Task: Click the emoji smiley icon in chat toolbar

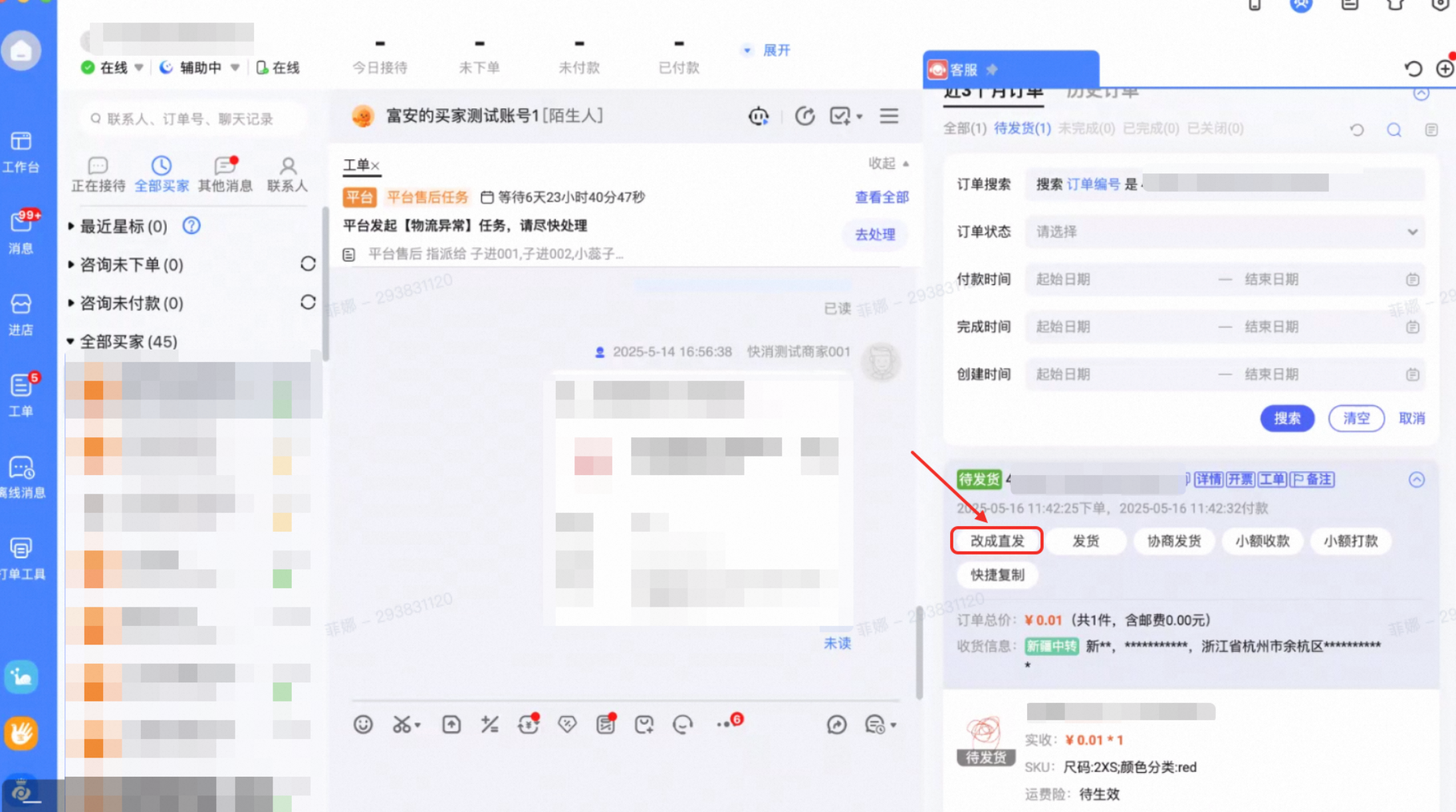Action: click(363, 724)
